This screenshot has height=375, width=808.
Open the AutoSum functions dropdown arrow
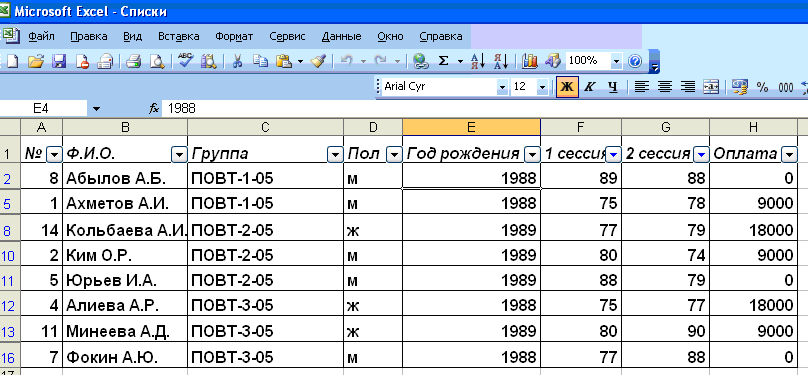[x=460, y=62]
